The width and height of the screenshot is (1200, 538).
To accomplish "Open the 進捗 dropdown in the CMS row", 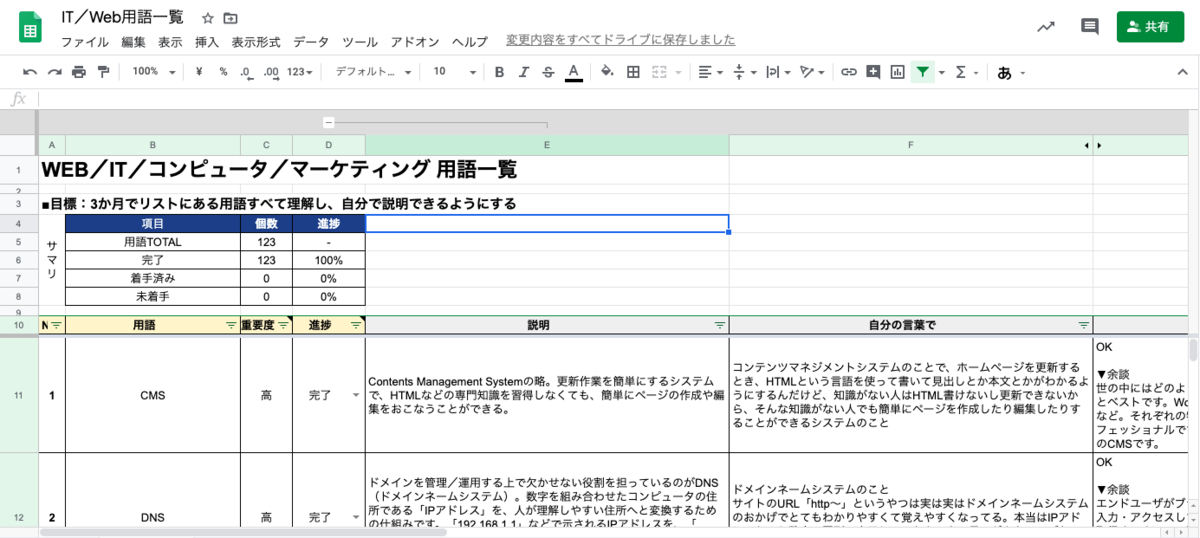I will click(x=354, y=396).
